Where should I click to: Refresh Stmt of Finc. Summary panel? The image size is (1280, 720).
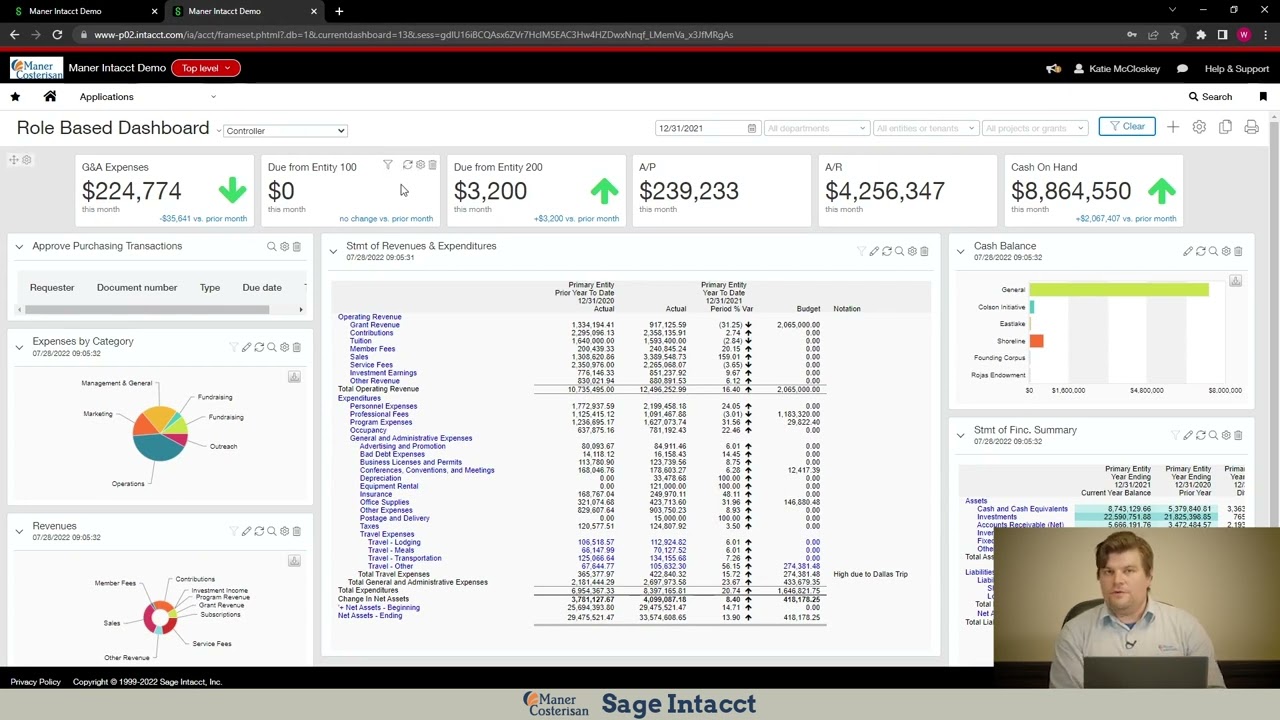point(1201,435)
